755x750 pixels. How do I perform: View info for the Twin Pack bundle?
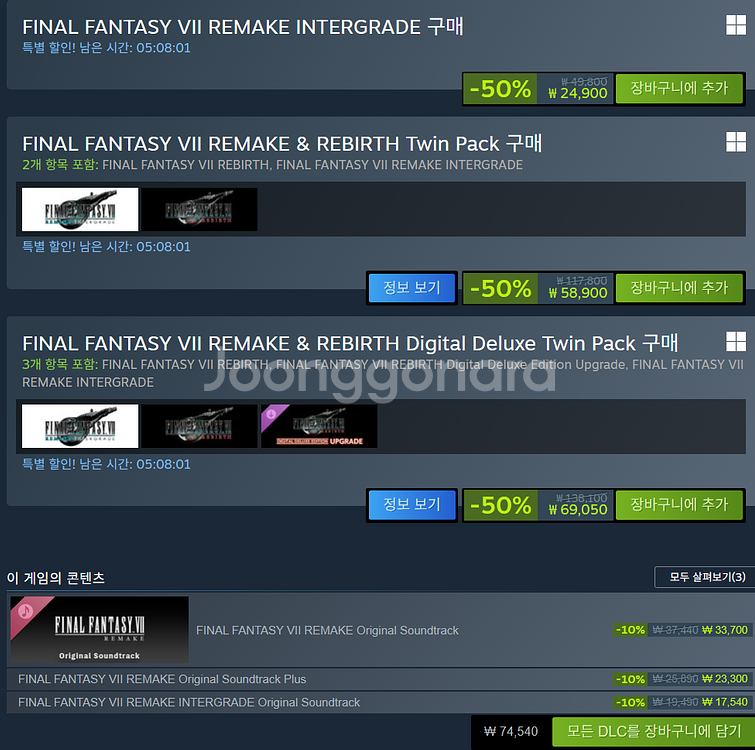coord(412,288)
